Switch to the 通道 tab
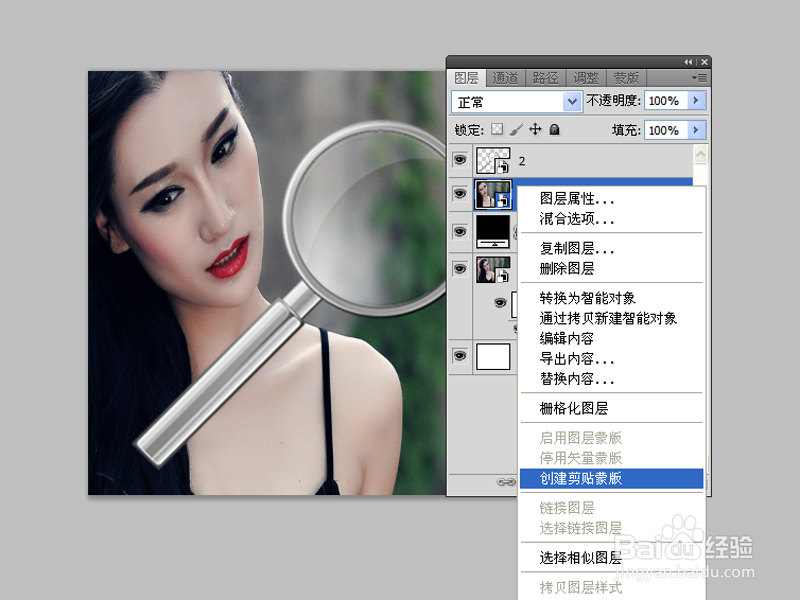Screen dimensions: 800x600 pyautogui.click(x=506, y=78)
